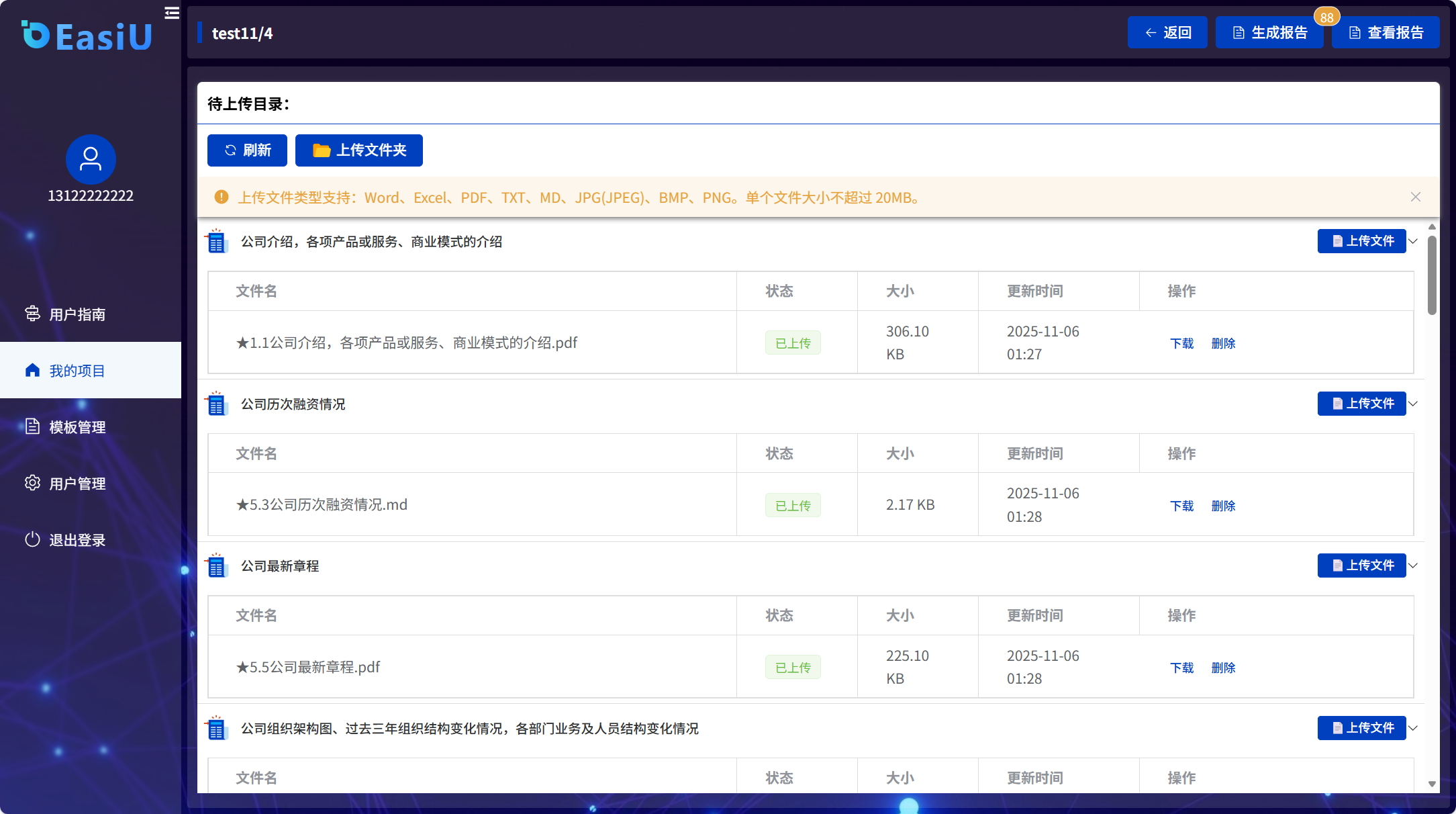The image size is (1456, 814).
Task: Click document icon beside 公司介绍 section
Action: 216,242
